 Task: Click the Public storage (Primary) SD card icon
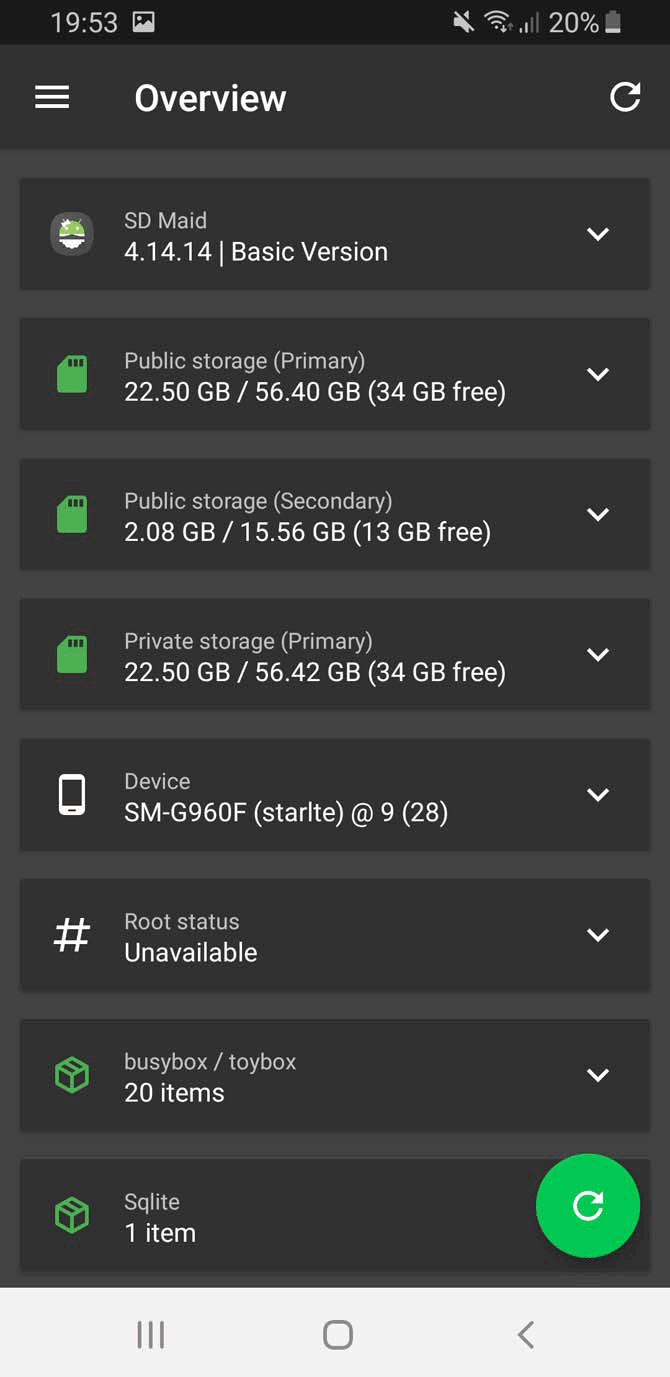[x=71, y=374]
